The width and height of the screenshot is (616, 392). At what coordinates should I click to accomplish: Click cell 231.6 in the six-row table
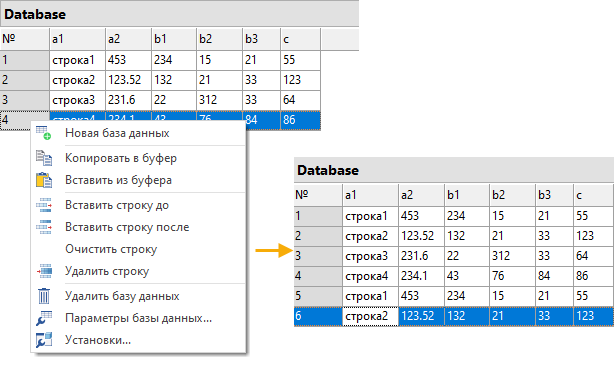point(421,256)
